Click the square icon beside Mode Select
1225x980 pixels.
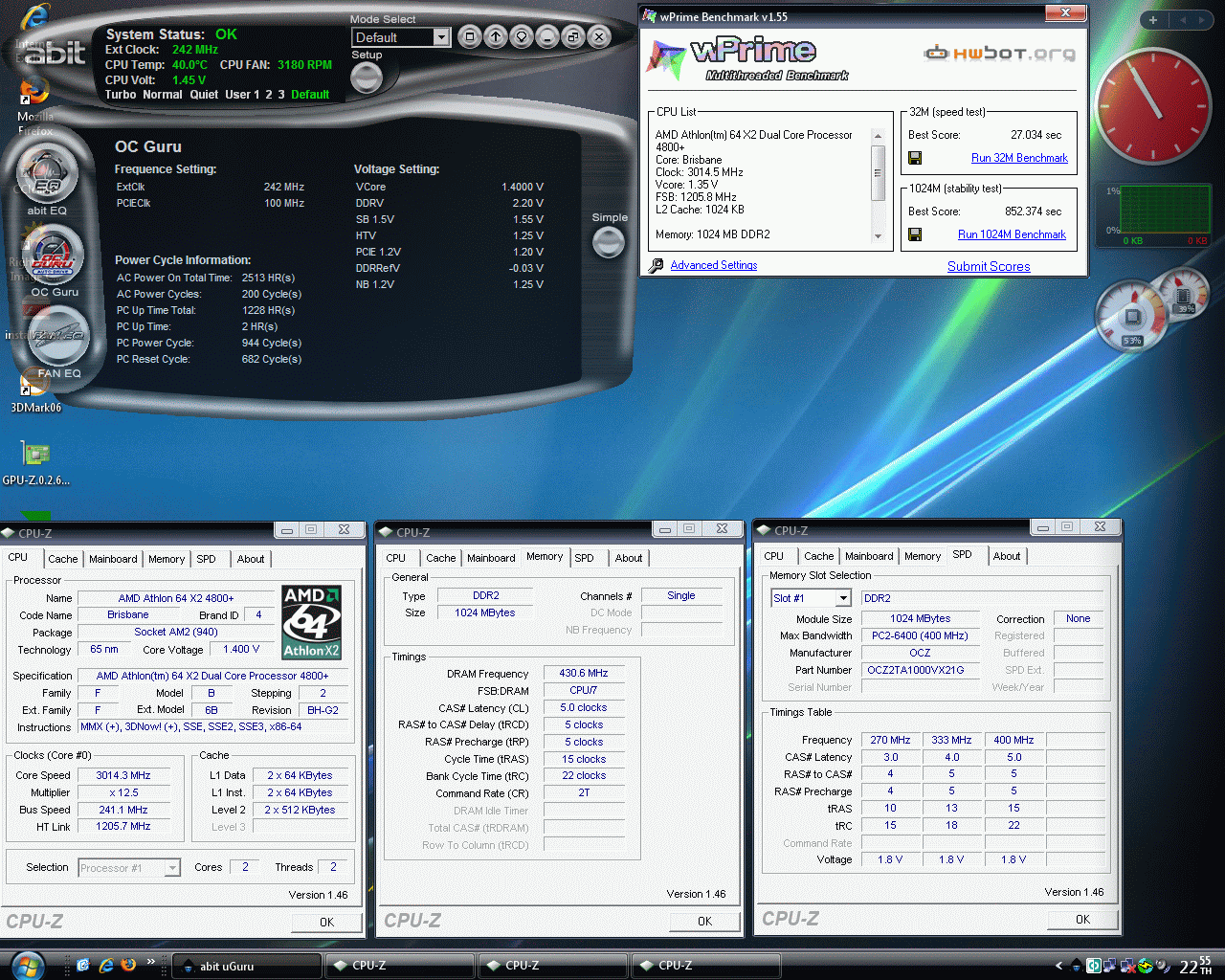[469, 37]
